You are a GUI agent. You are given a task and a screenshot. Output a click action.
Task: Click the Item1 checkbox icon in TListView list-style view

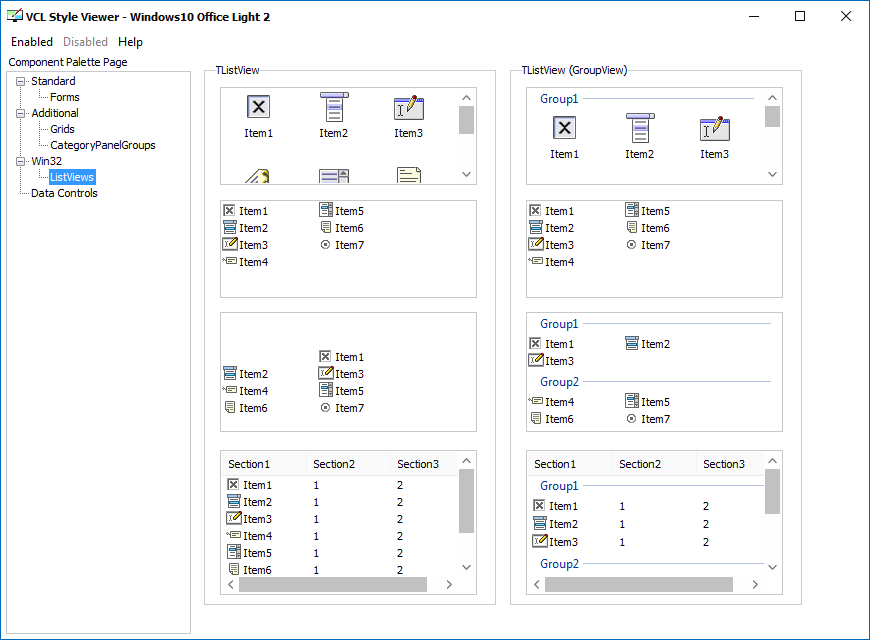coord(326,356)
